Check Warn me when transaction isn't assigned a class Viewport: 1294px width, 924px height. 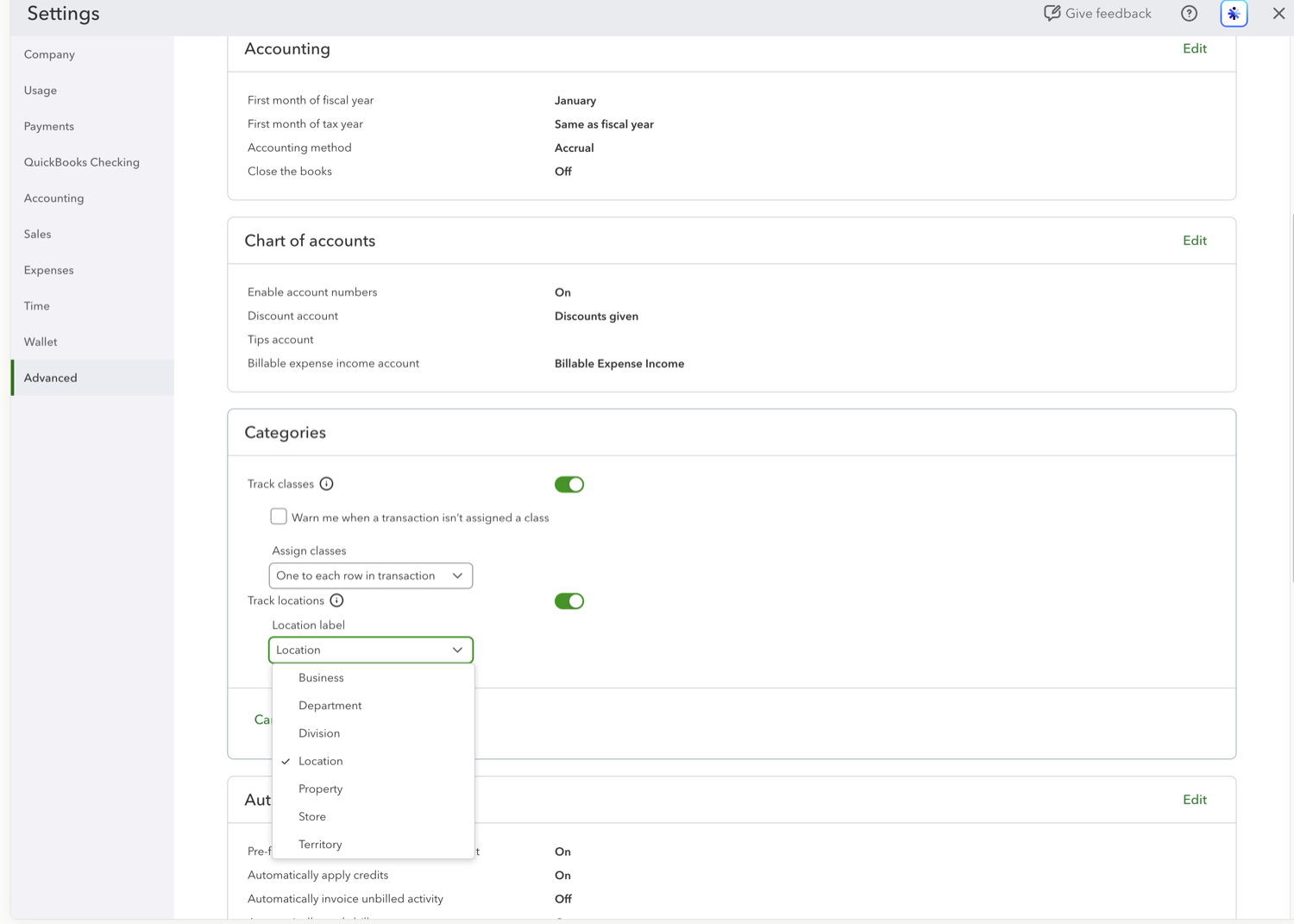279,517
